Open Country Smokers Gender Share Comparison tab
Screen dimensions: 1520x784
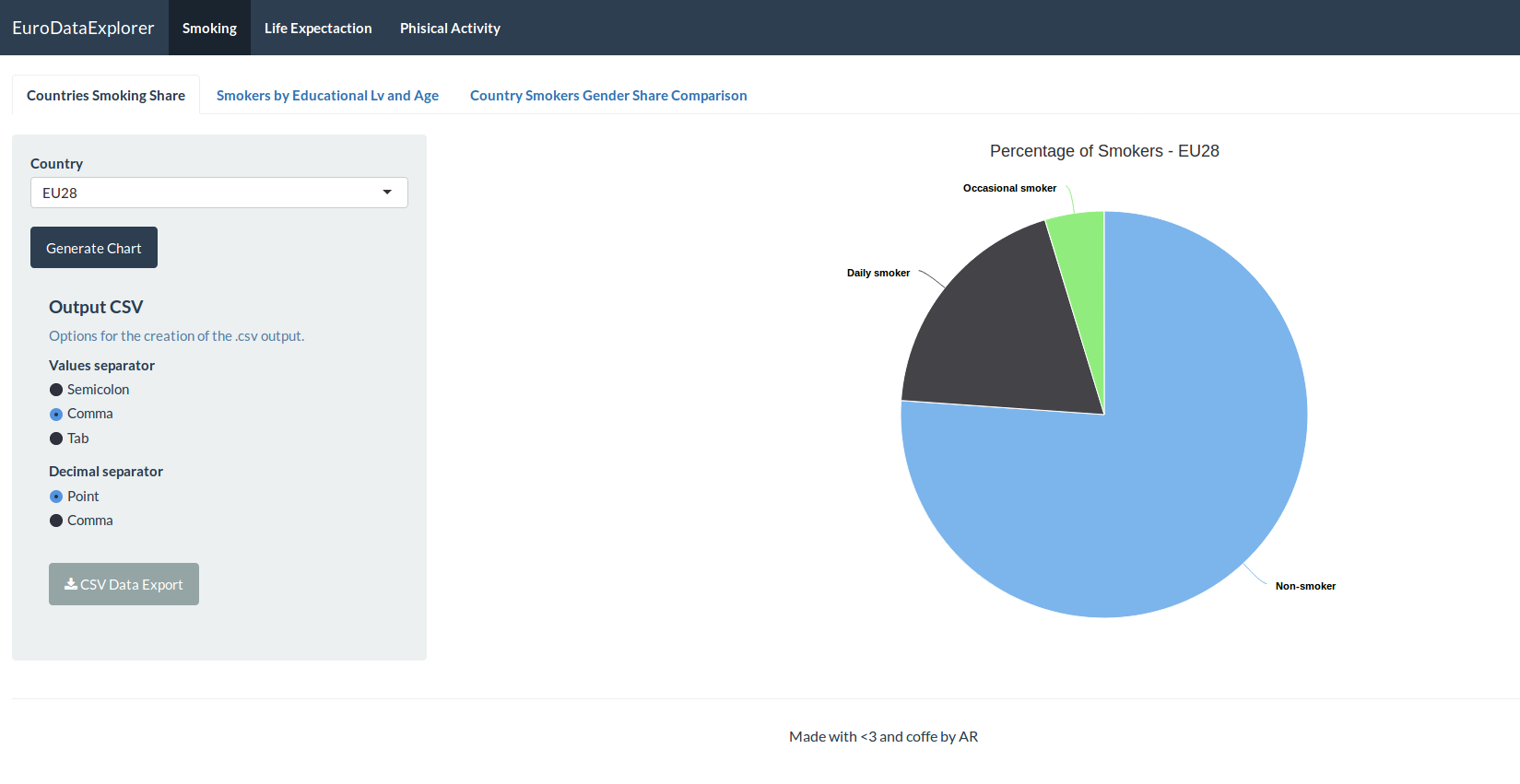click(x=608, y=95)
